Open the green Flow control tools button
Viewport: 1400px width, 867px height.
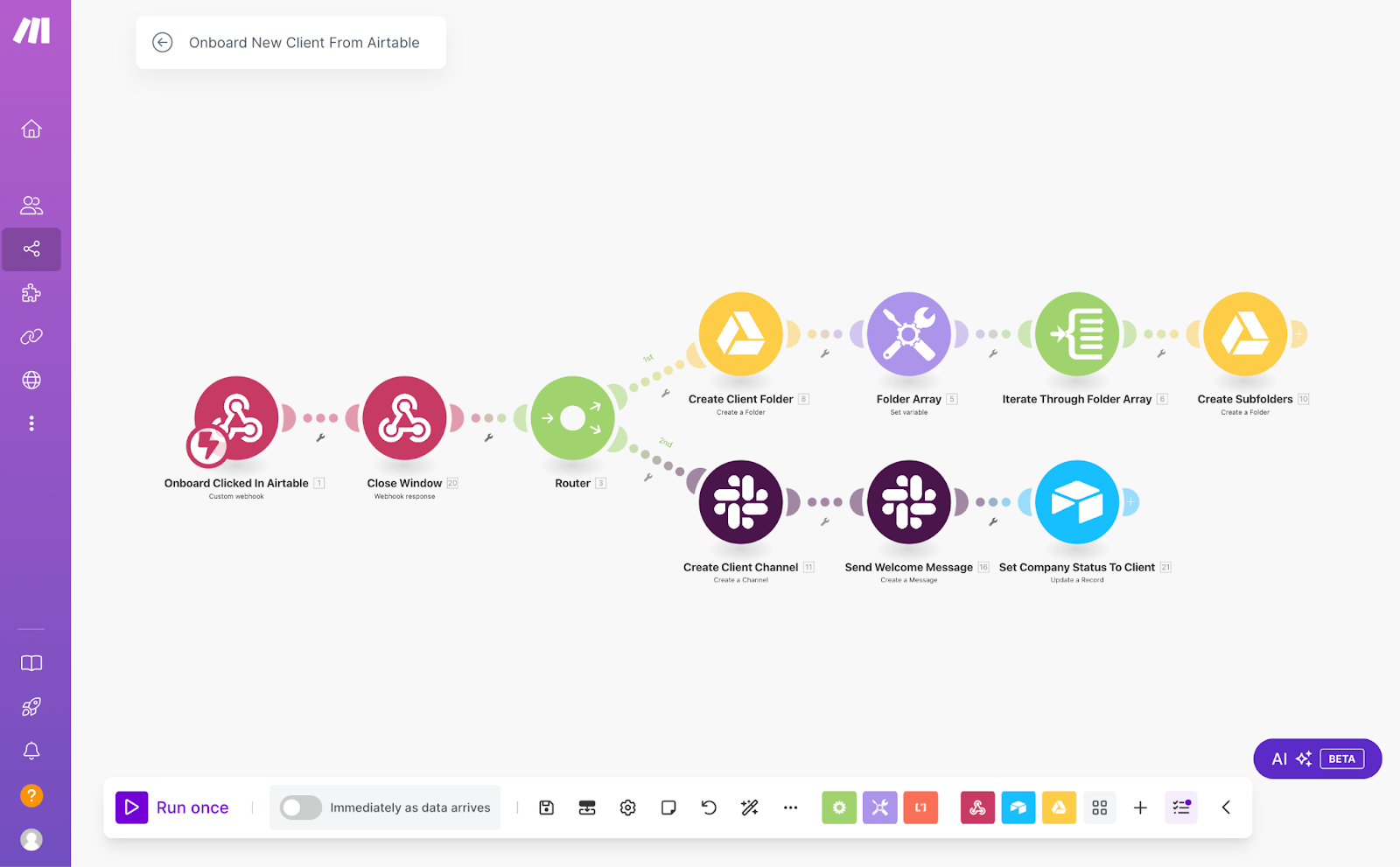coord(839,808)
